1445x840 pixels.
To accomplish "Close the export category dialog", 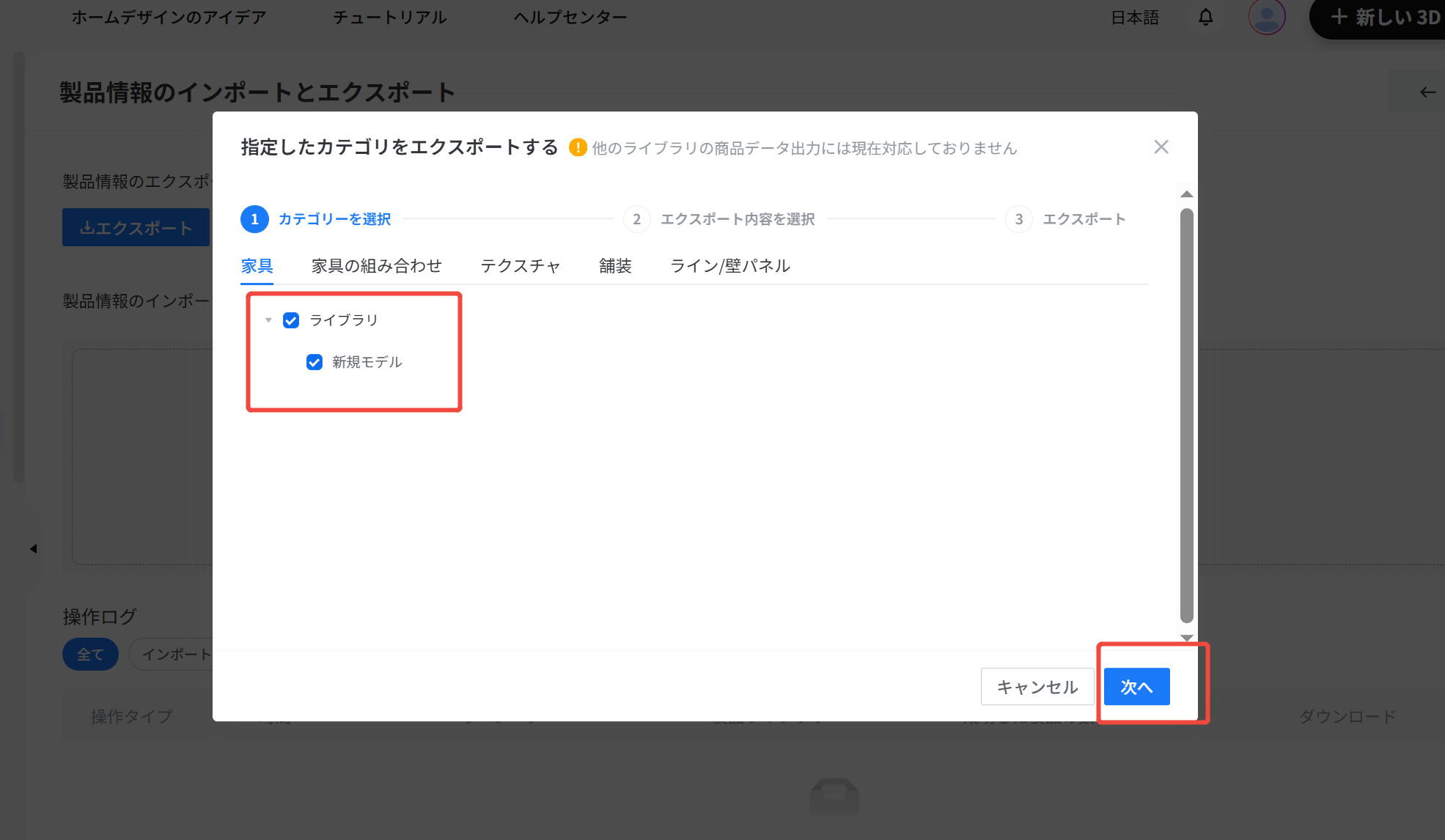I will [1161, 147].
